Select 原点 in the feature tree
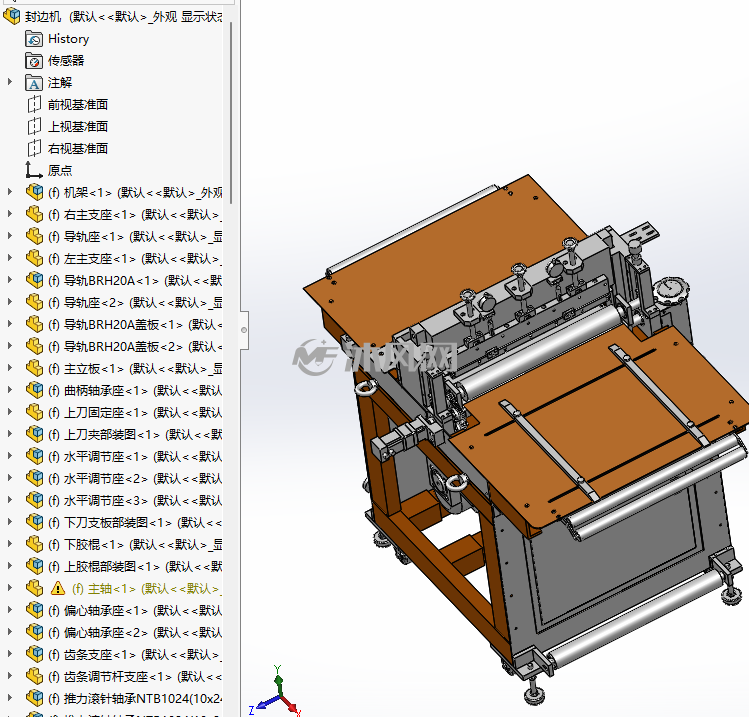The width and height of the screenshot is (749, 717). pos(60,171)
